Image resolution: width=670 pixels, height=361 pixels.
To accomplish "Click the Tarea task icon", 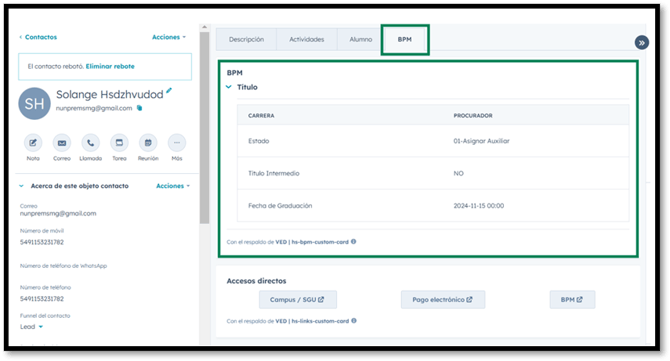I will (119, 143).
